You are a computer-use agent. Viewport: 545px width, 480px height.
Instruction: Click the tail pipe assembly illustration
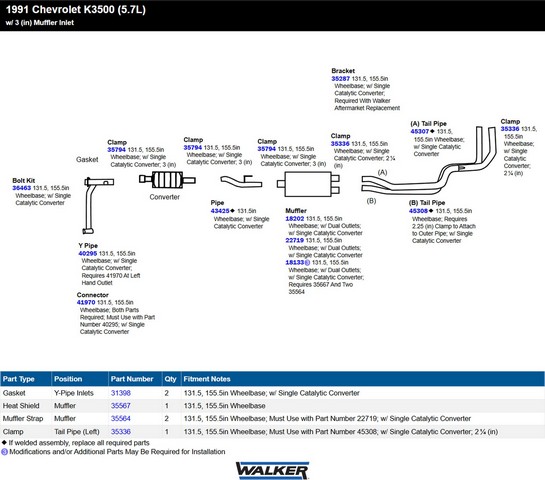click(x=428, y=160)
